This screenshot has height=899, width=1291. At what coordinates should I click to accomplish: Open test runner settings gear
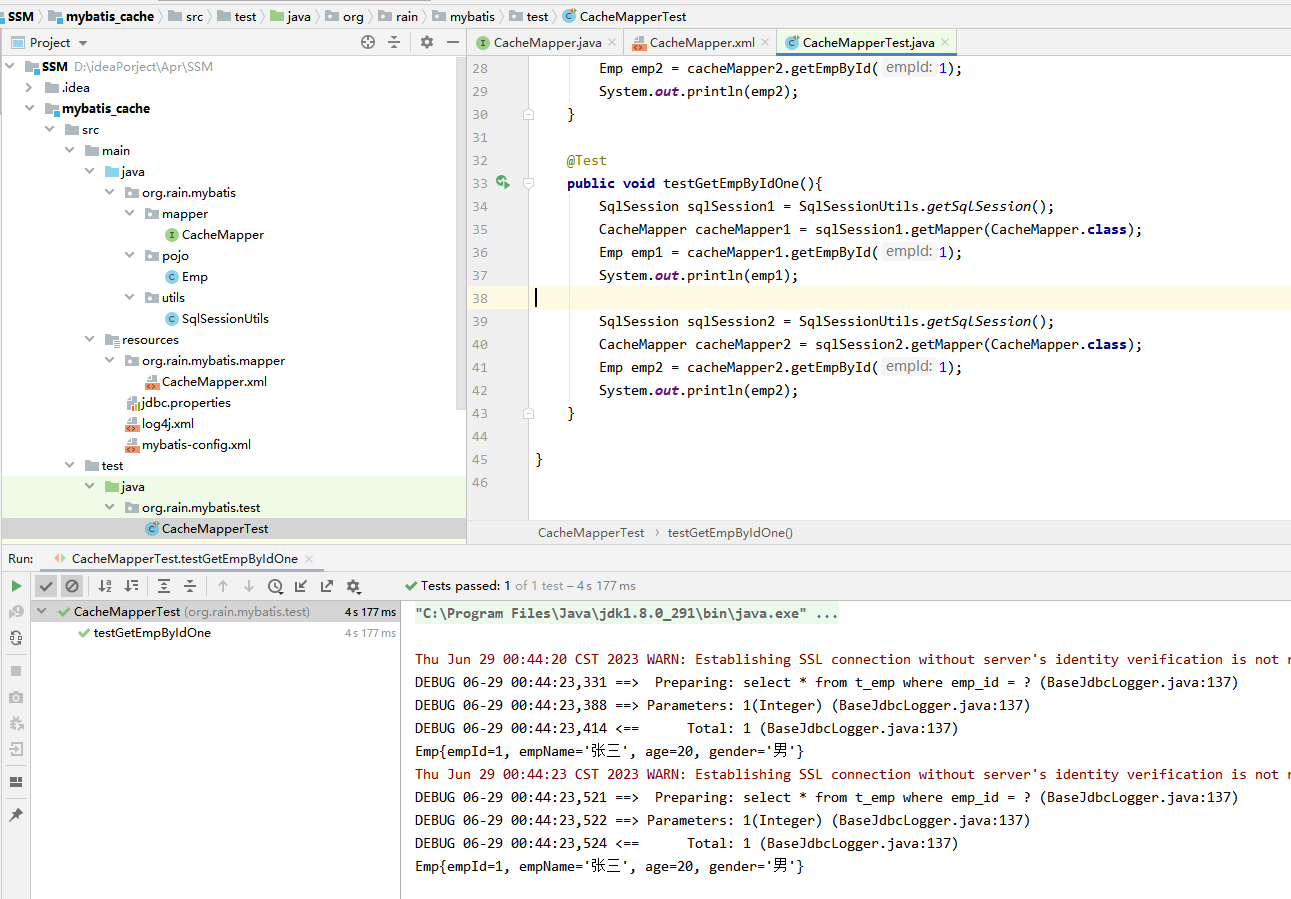[353, 586]
